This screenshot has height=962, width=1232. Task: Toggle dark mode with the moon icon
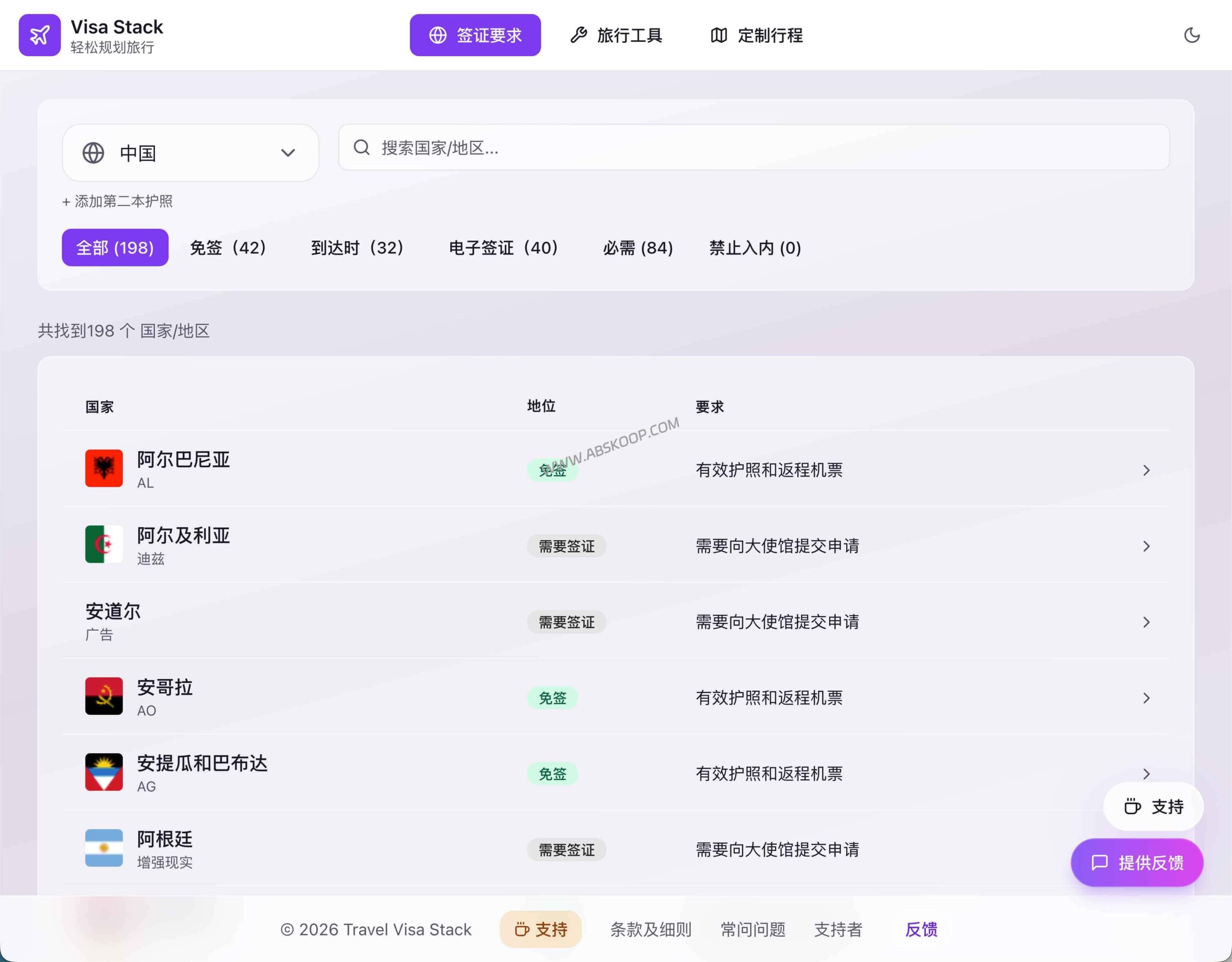pyautogui.click(x=1193, y=35)
